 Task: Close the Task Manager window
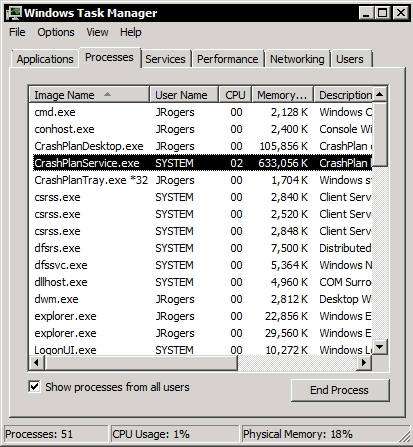(400, 13)
